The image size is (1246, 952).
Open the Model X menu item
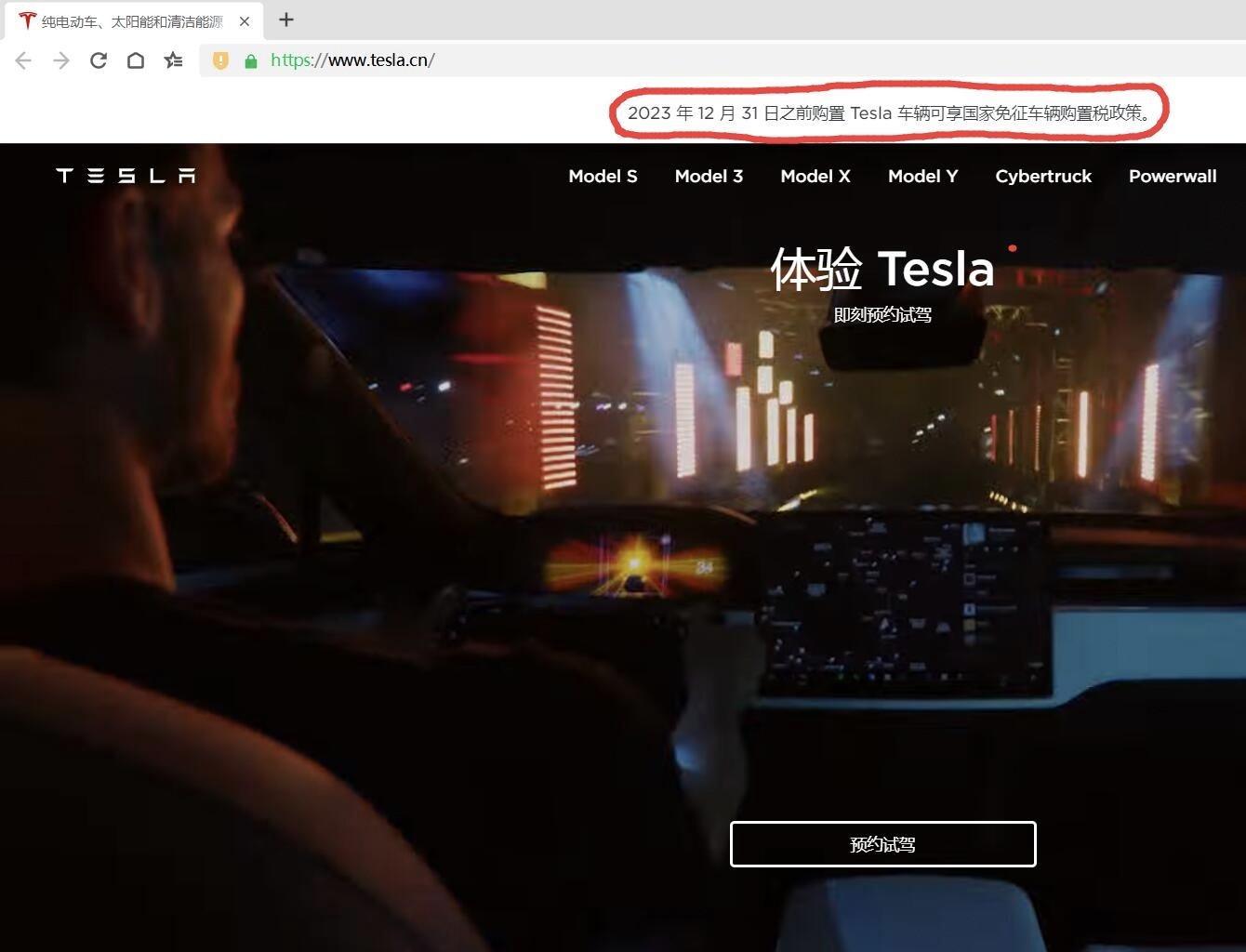[x=815, y=176]
